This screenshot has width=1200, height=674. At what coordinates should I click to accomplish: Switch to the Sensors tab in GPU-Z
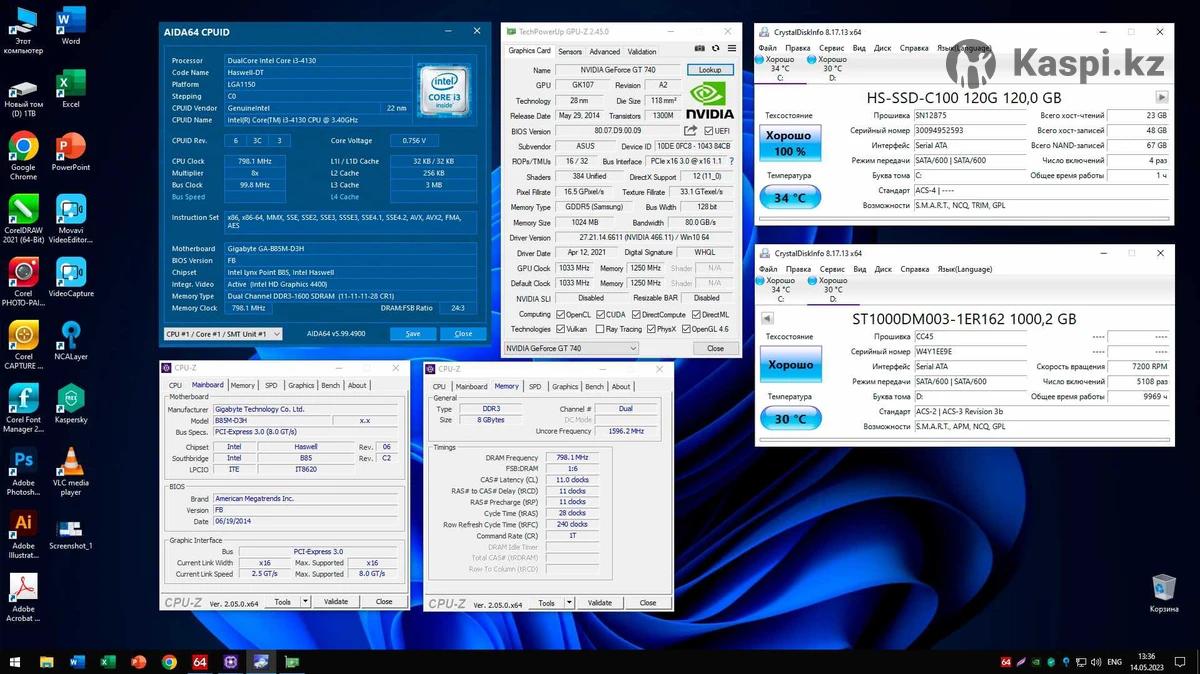pyautogui.click(x=570, y=51)
